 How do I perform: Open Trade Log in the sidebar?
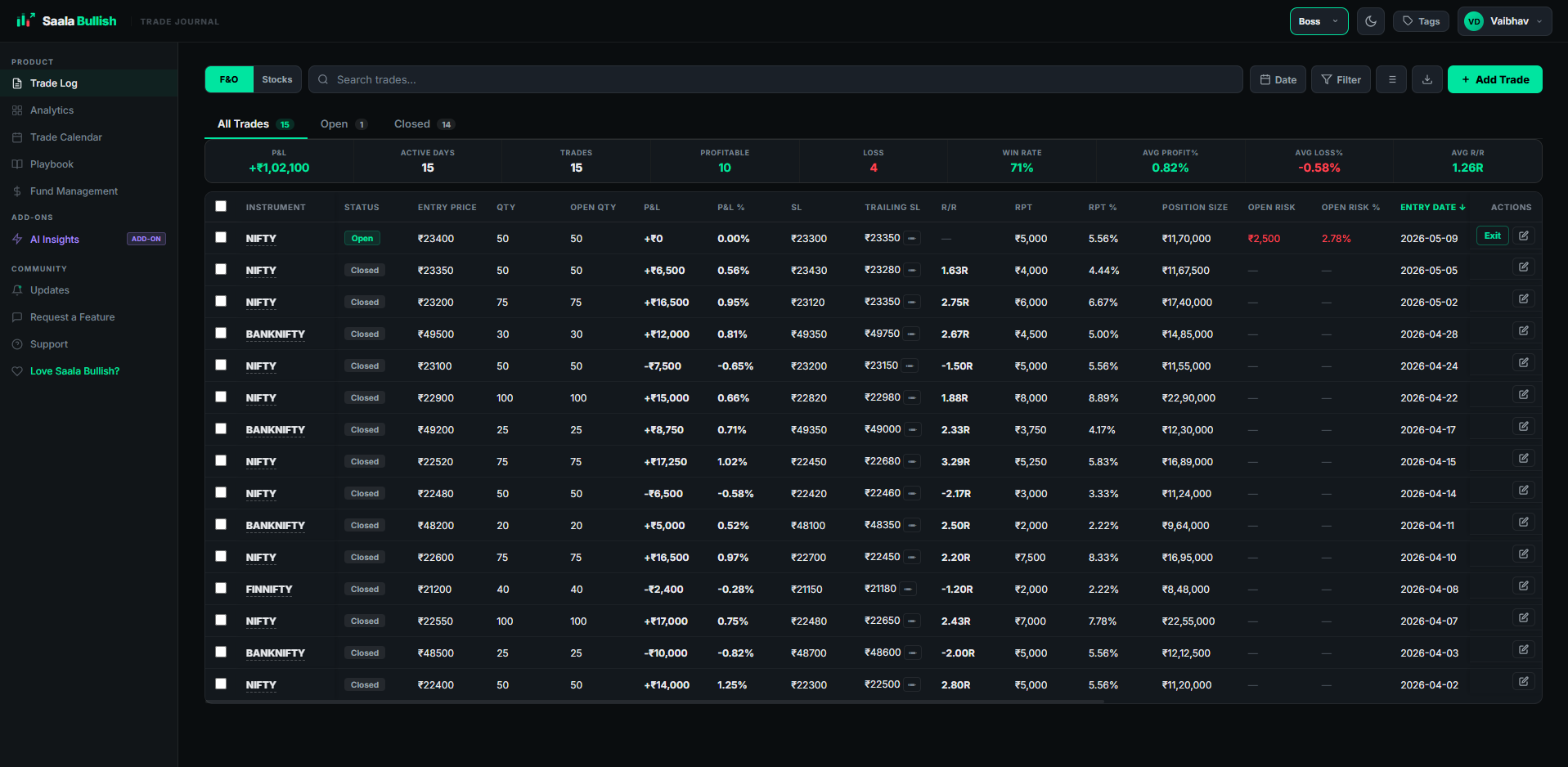tap(88, 83)
